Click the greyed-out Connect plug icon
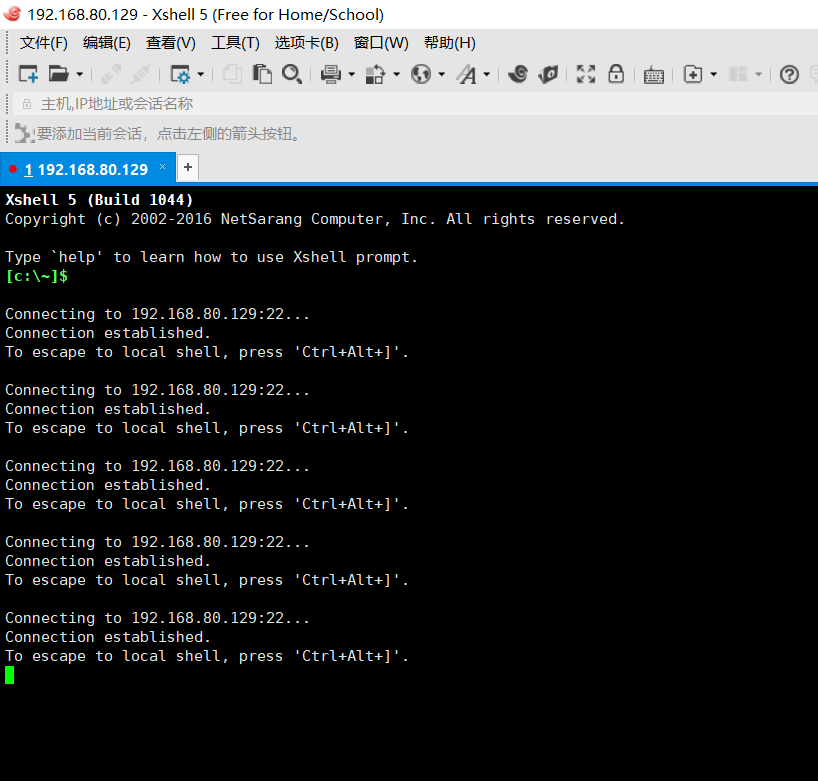 pos(111,74)
